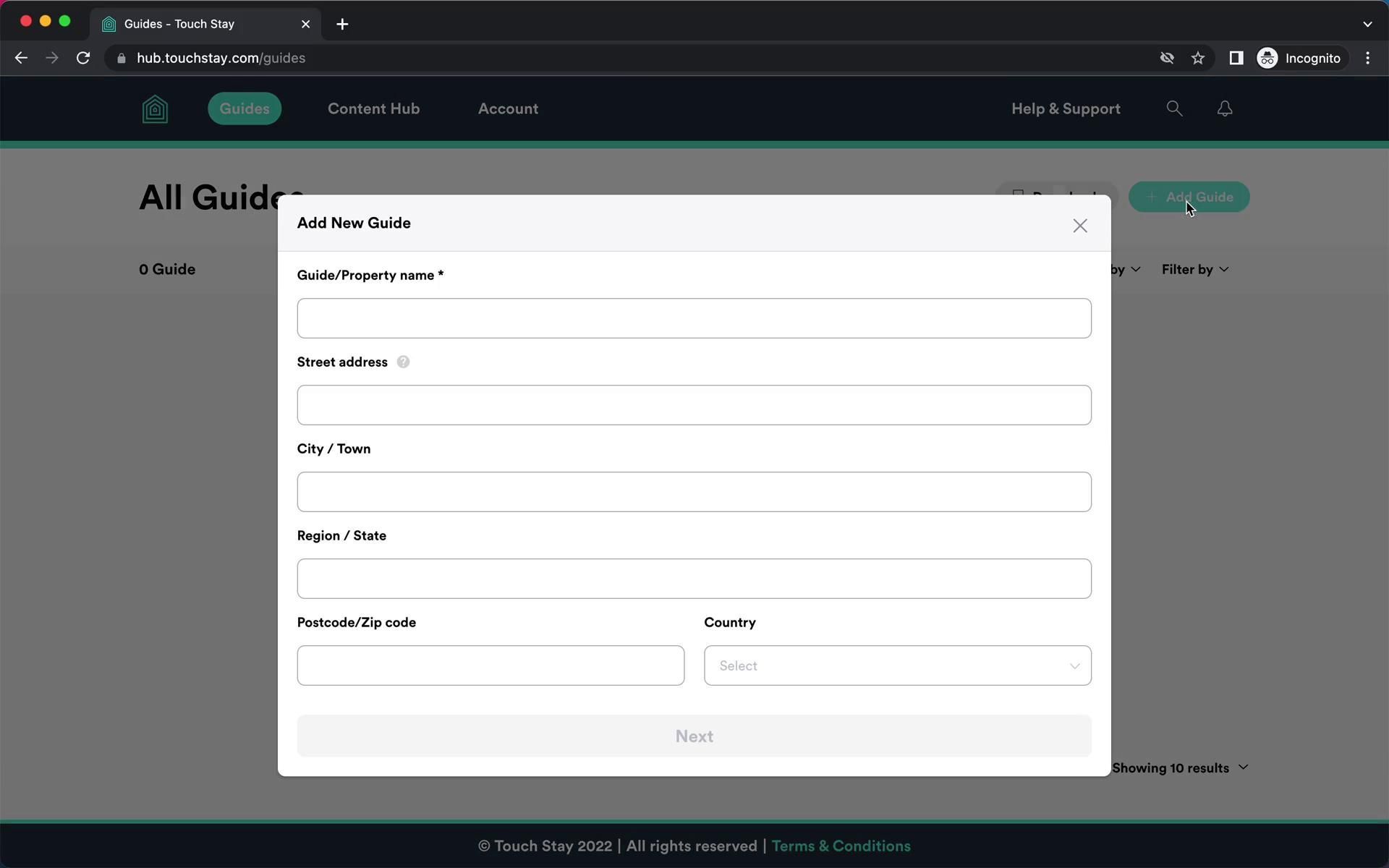Open the Content Hub menu
Image resolution: width=1389 pixels, height=868 pixels.
click(x=373, y=109)
